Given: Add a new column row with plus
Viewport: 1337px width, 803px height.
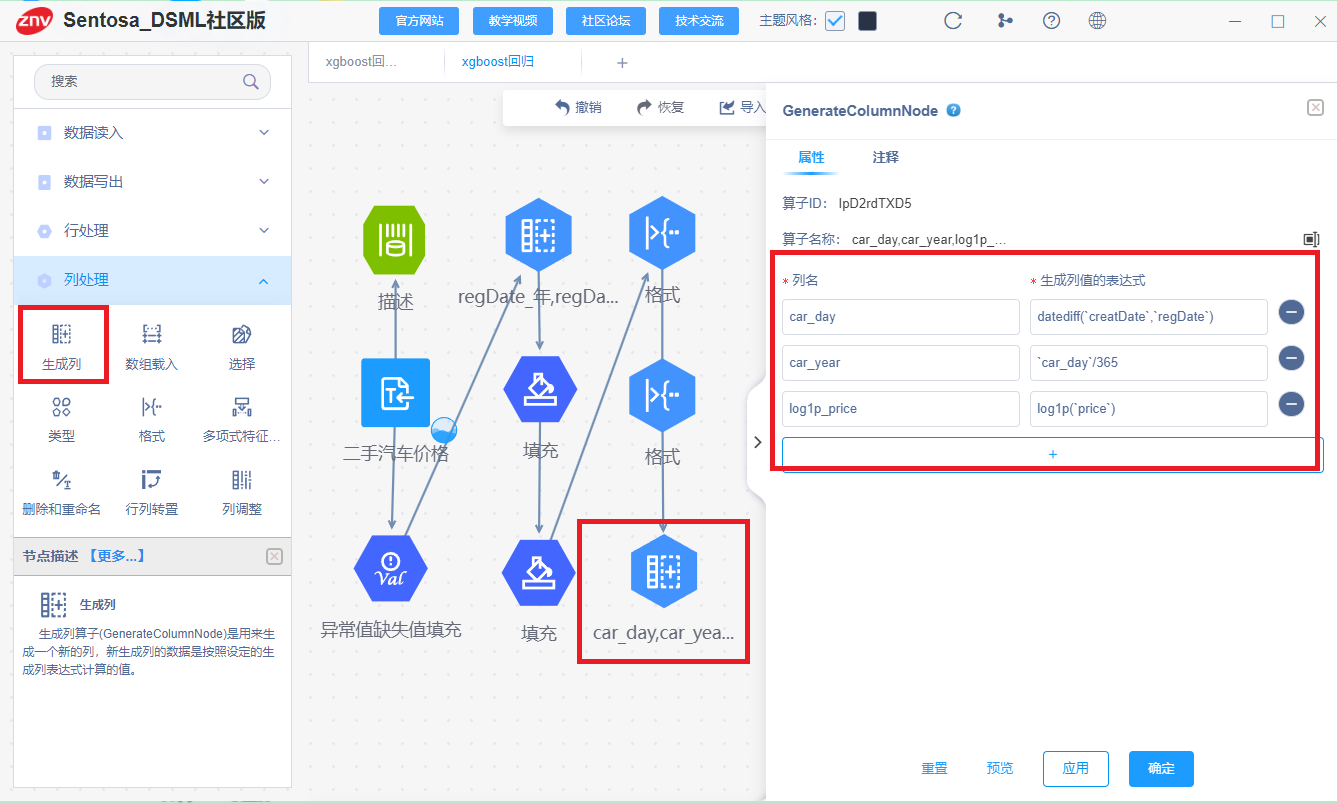Looking at the screenshot, I should [1052, 454].
